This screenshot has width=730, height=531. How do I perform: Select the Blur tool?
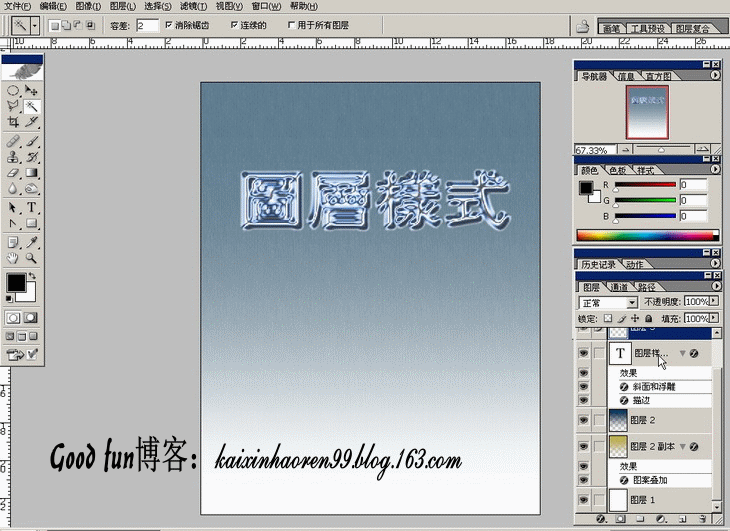pyautogui.click(x=13, y=188)
